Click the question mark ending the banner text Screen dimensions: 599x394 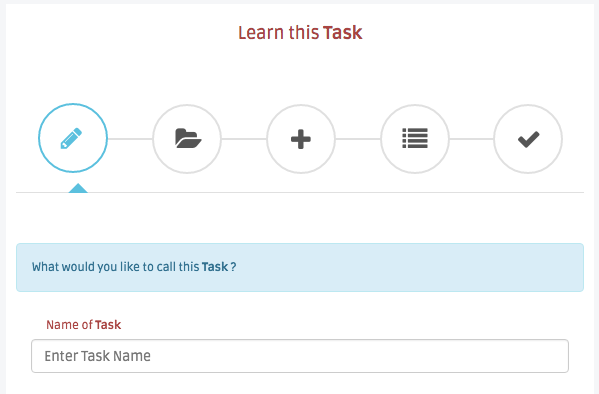click(233, 267)
